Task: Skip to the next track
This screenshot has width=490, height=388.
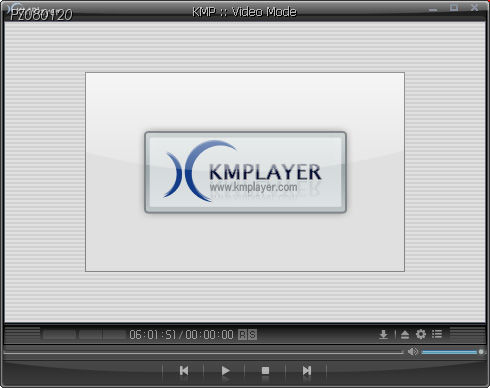Action: click(307, 370)
